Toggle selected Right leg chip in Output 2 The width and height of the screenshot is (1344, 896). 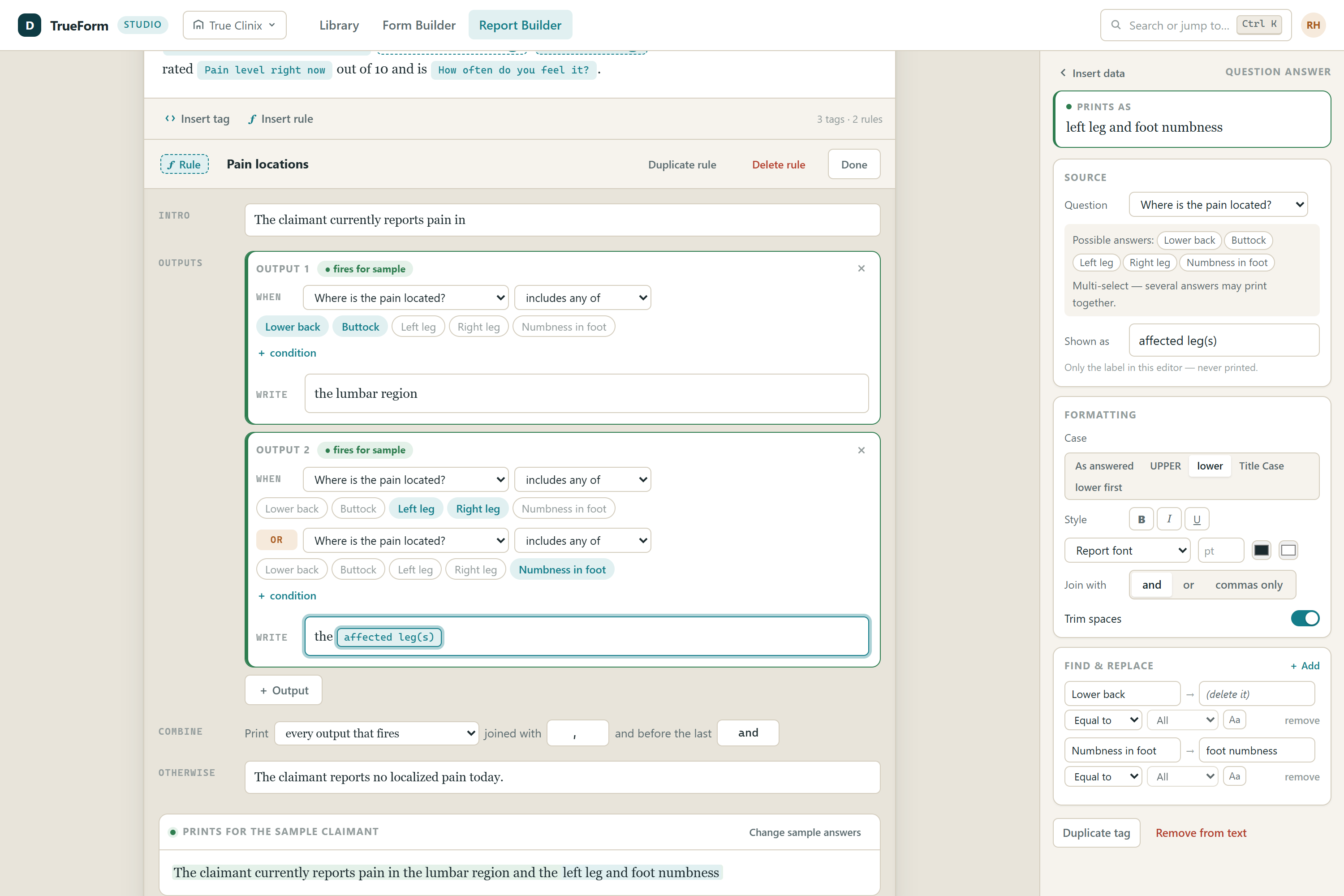[x=478, y=508]
